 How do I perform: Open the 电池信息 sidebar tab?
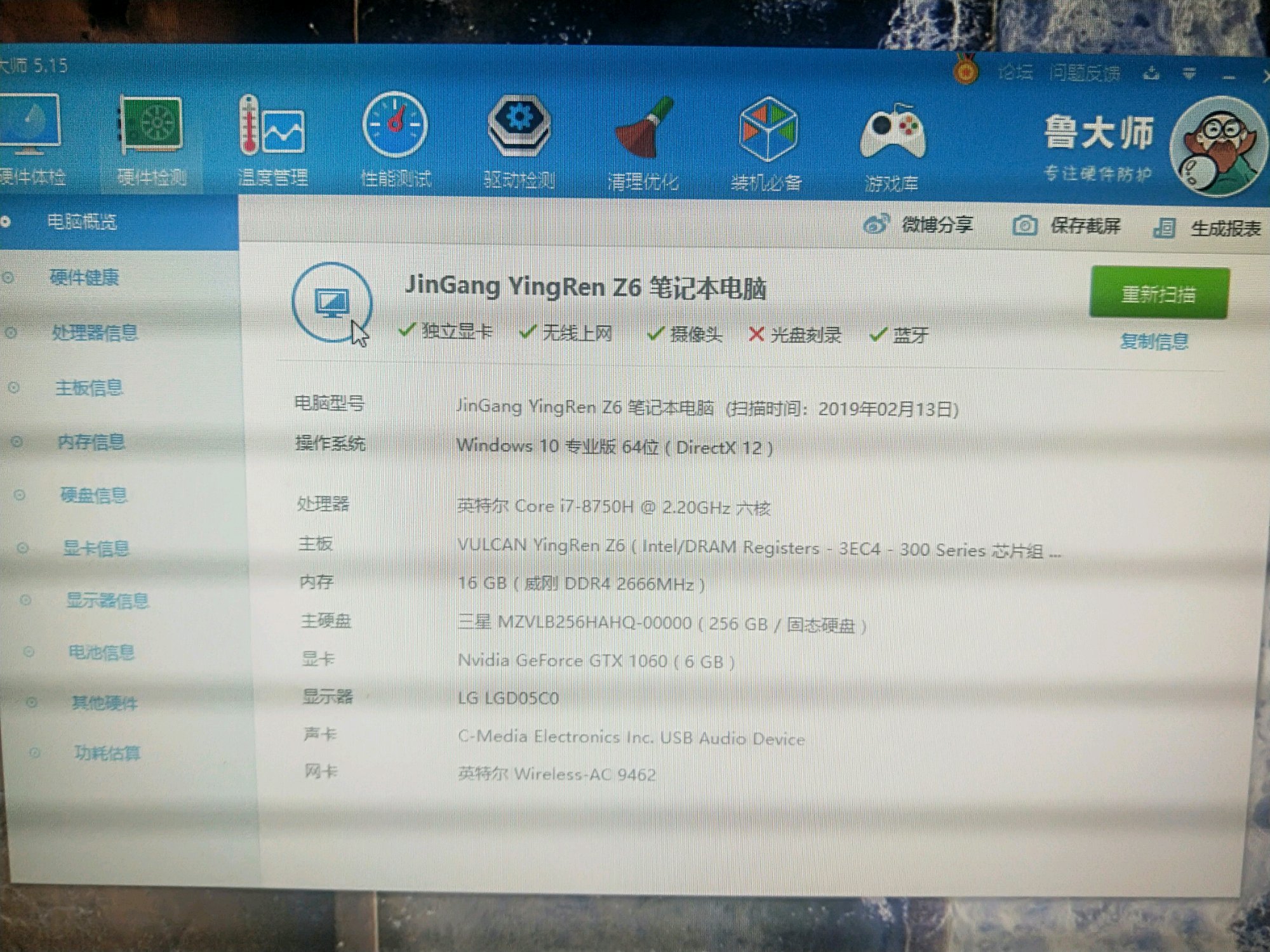[x=102, y=652]
